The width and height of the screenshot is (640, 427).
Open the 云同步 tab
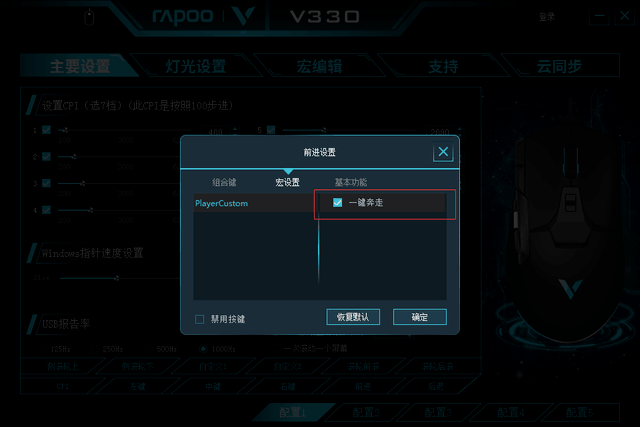point(559,66)
